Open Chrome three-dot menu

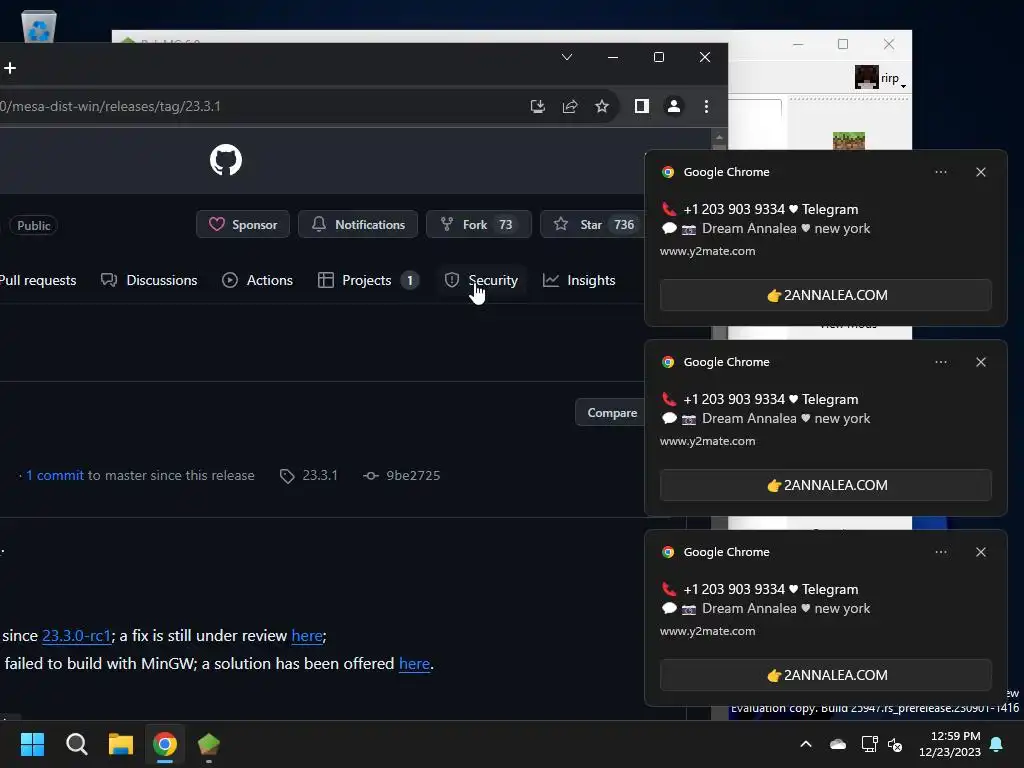coord(707,106)
